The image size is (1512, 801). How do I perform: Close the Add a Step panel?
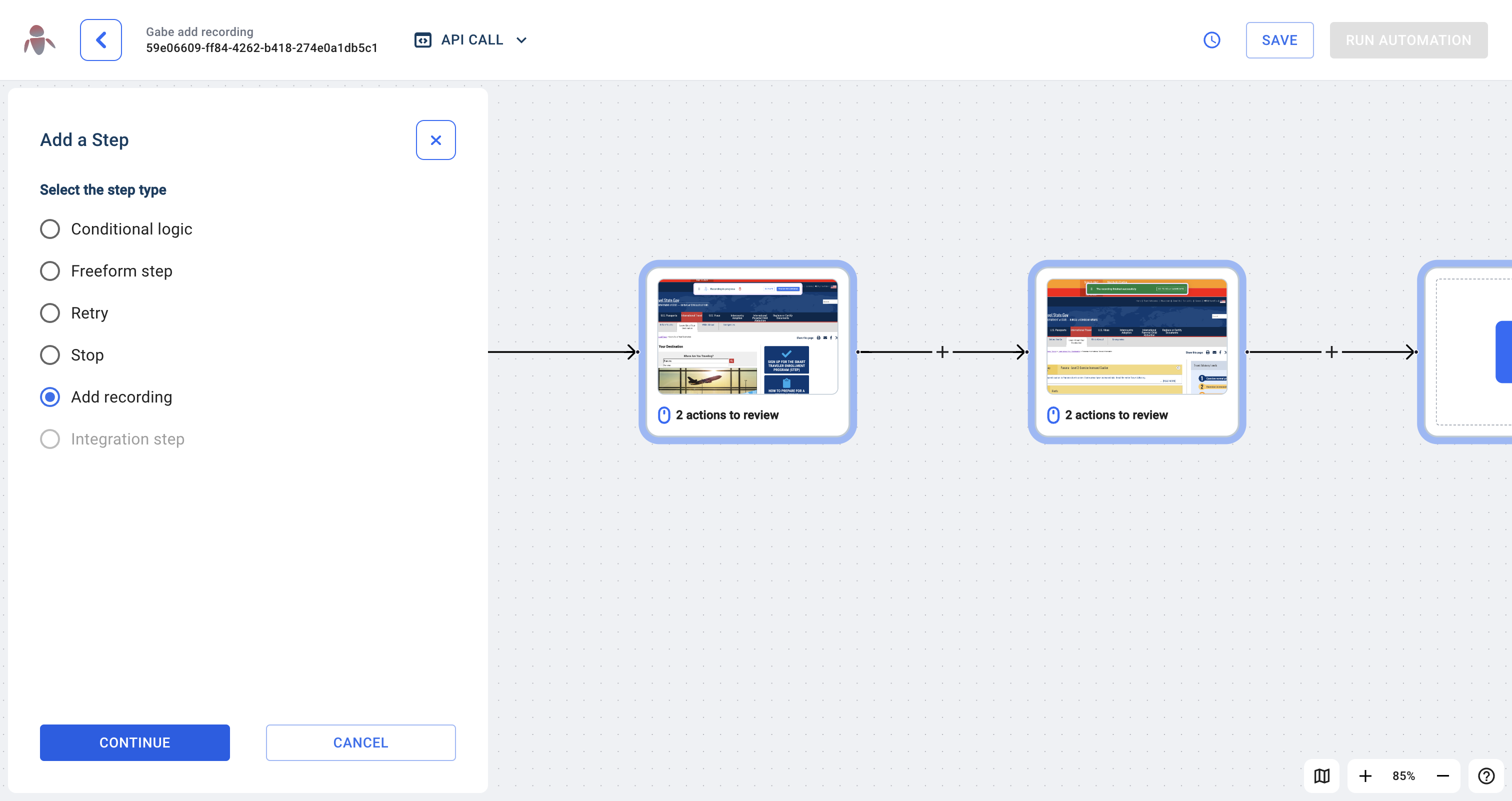pyautogui.click(x=435, y=139)
